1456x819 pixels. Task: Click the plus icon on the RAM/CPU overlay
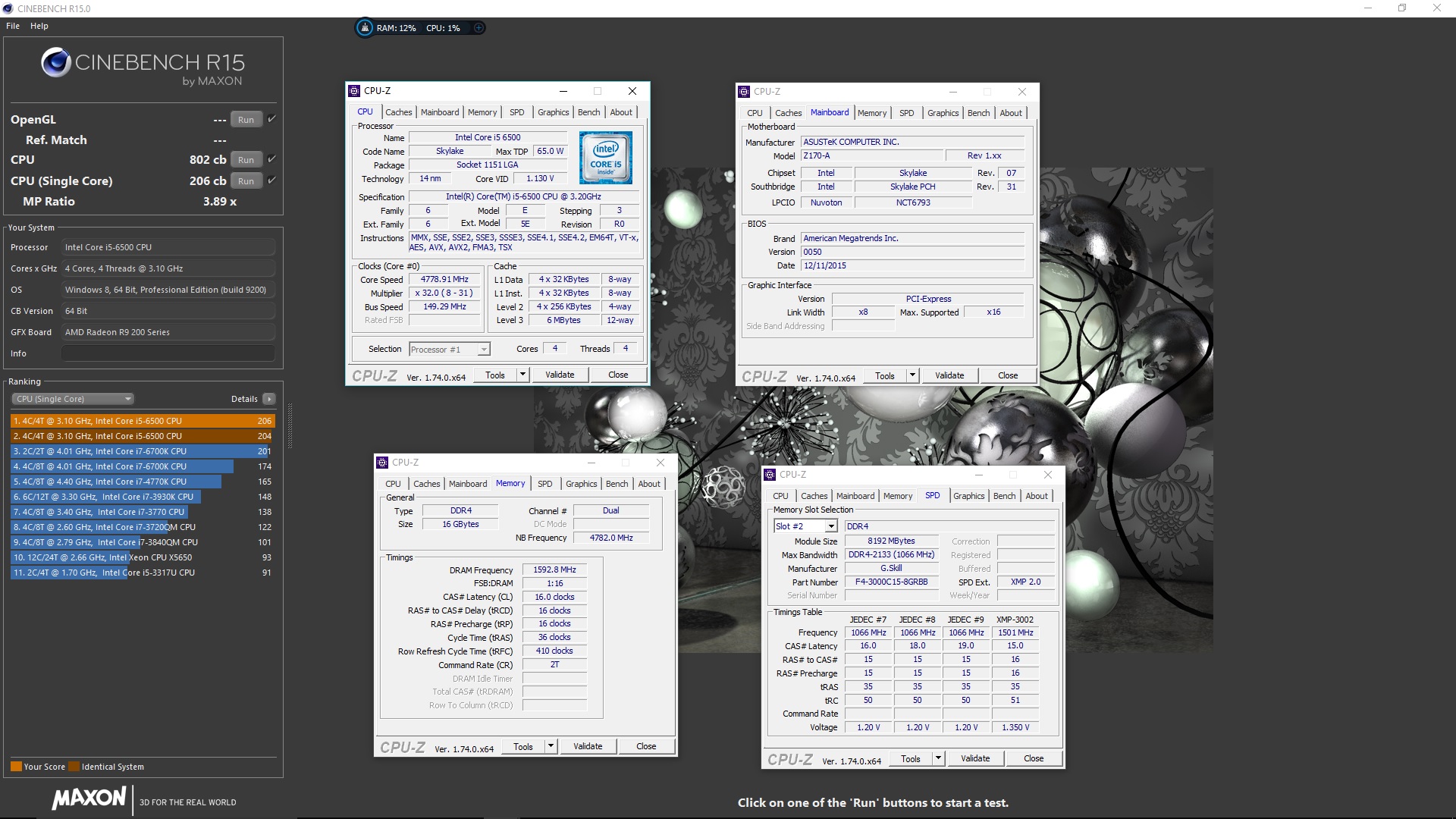pos(479,28)
